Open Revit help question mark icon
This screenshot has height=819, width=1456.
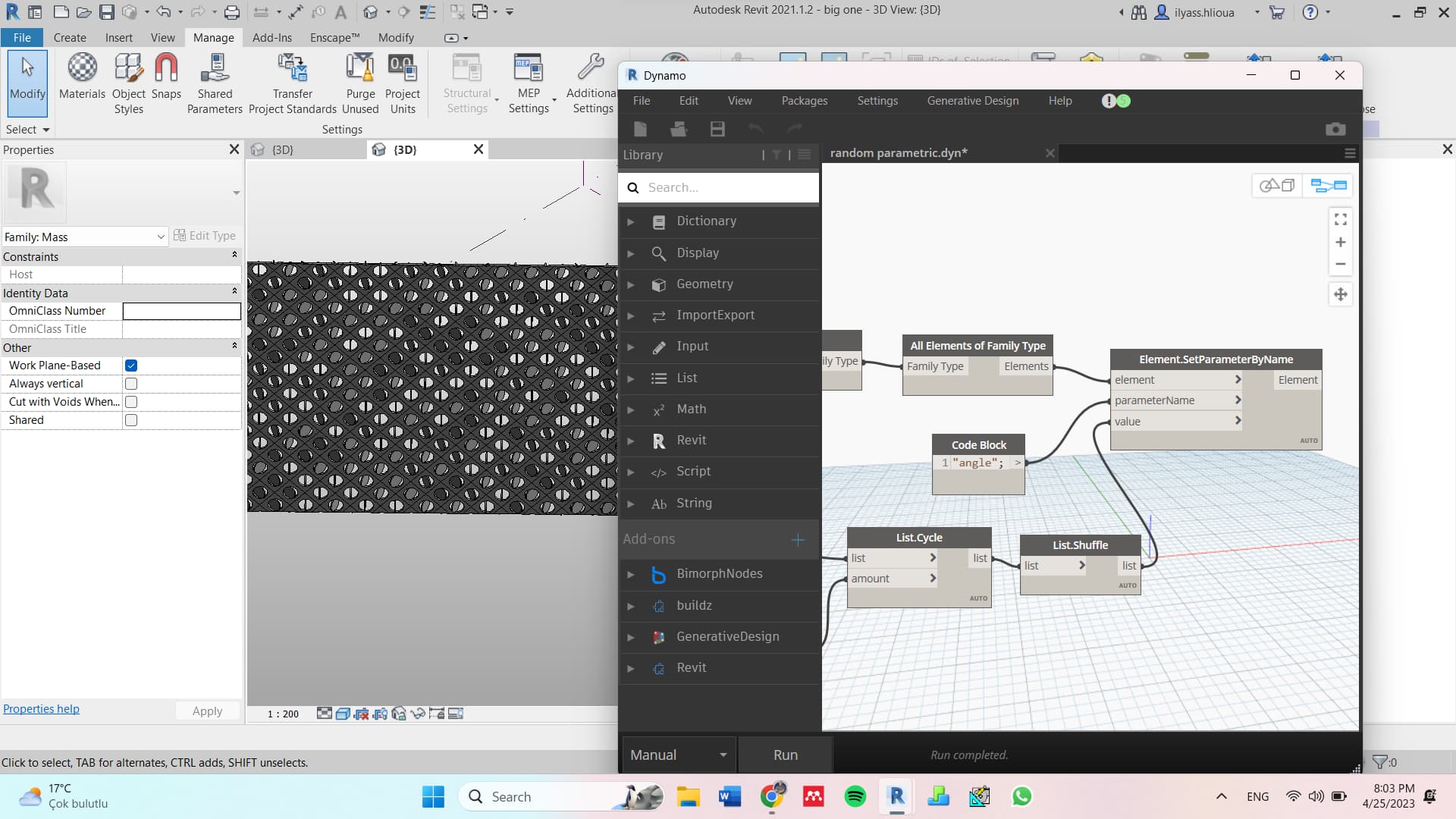coord(1310,12)
